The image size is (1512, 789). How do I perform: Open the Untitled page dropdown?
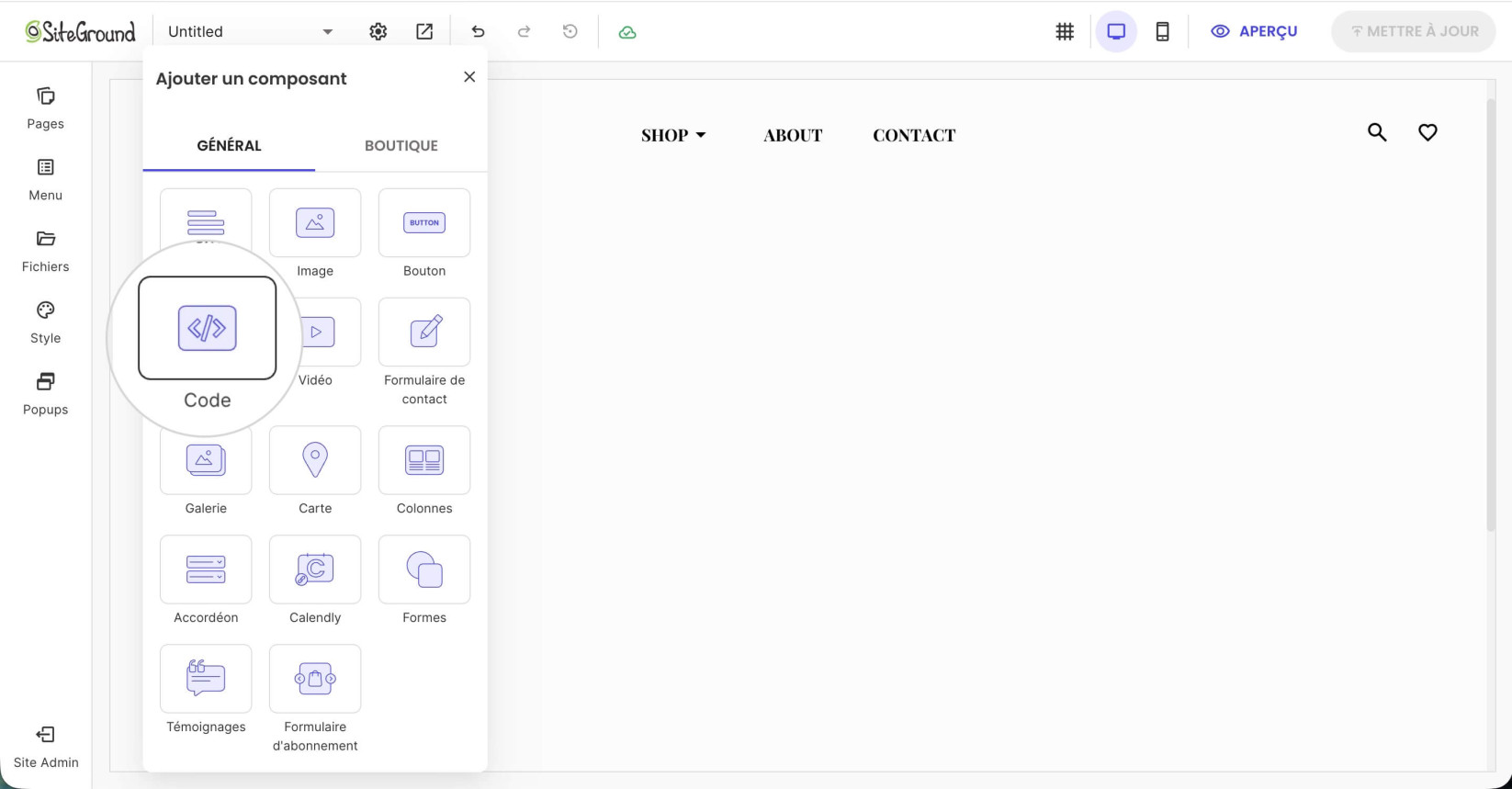[x=250, y=31]
